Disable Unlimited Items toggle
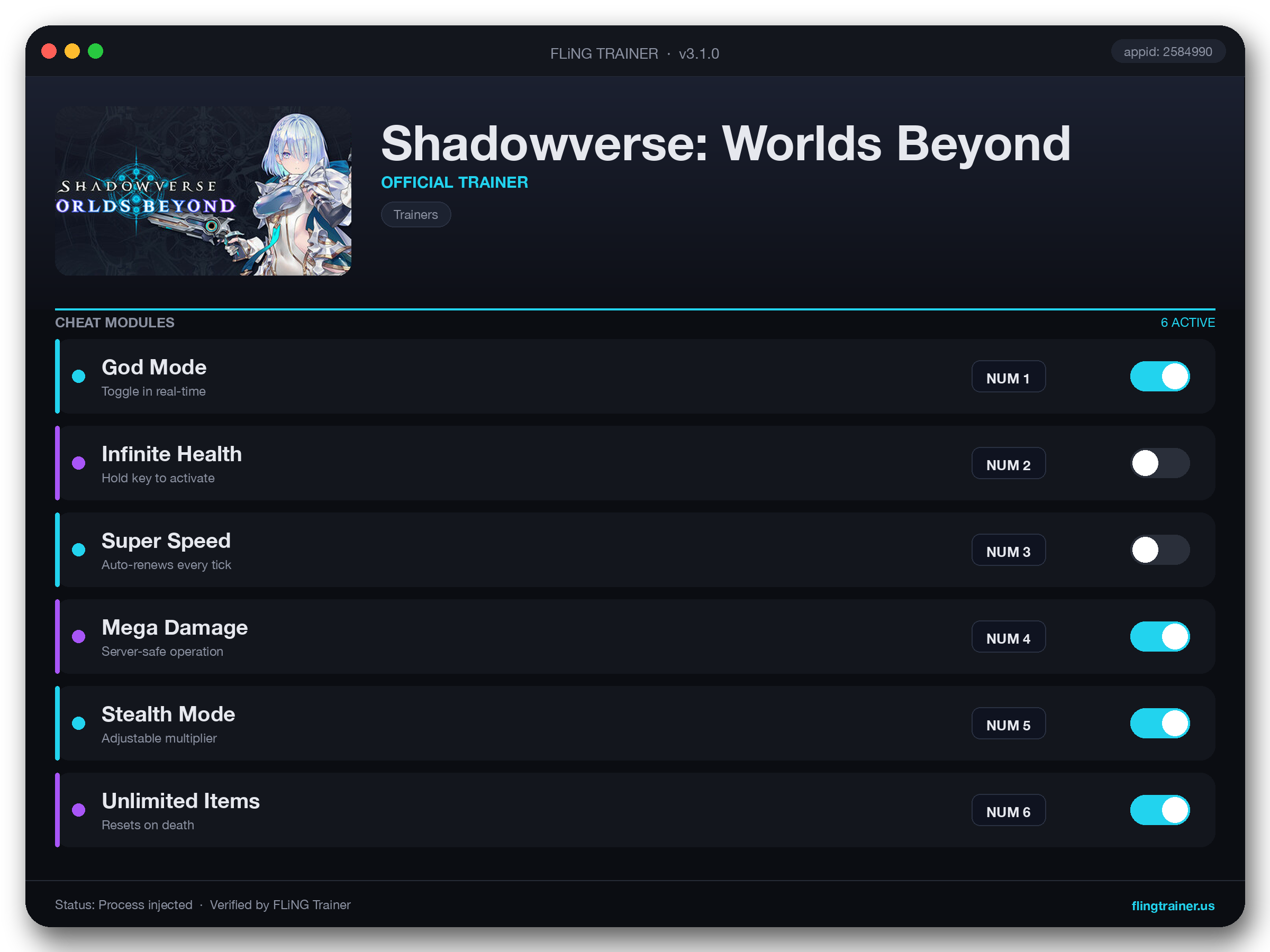The width and height of the screenshot is (1270, 952). tap(1160, 810)
